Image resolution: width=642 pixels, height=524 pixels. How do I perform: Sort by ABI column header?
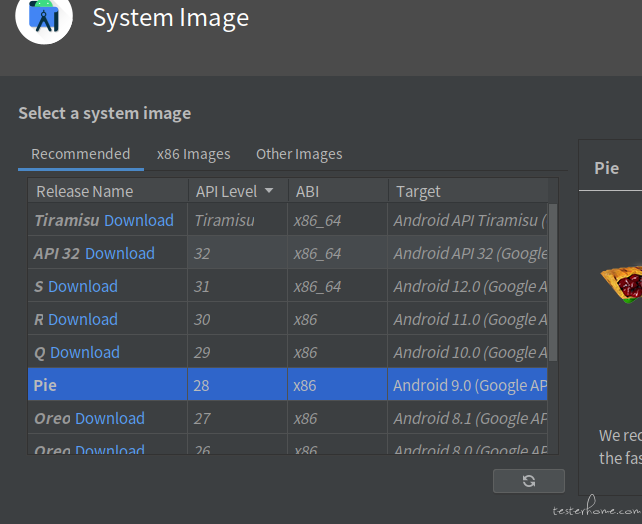[x=338, y=191]
